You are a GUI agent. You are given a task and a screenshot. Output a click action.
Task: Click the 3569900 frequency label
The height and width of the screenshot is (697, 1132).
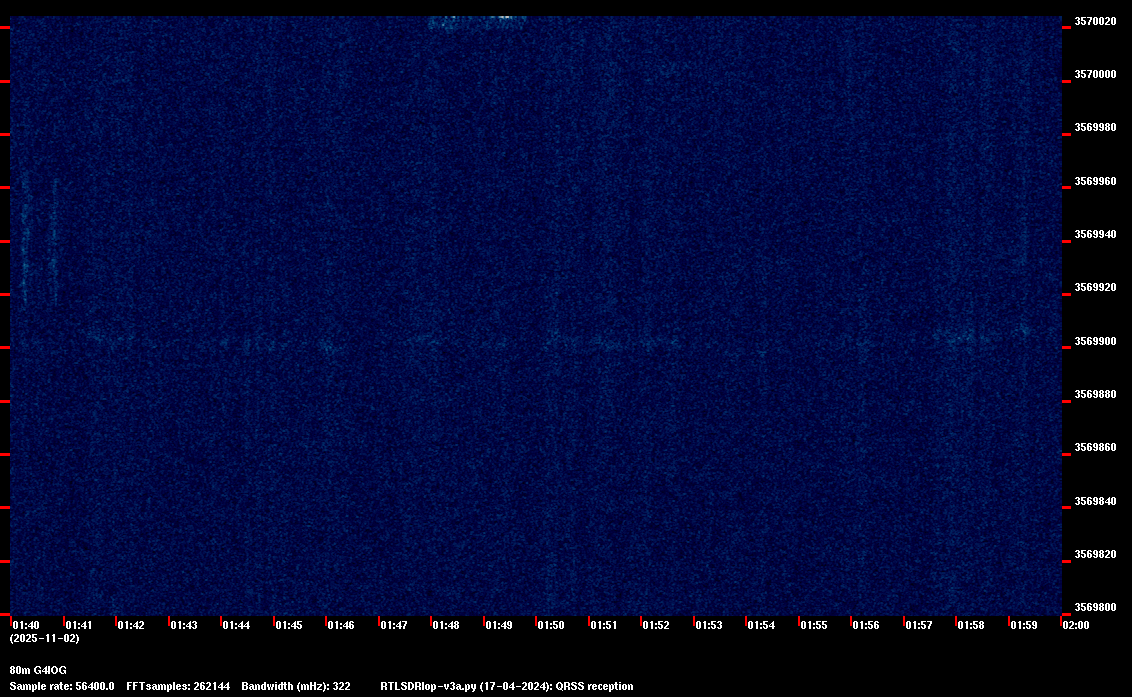coord(1095,341)
